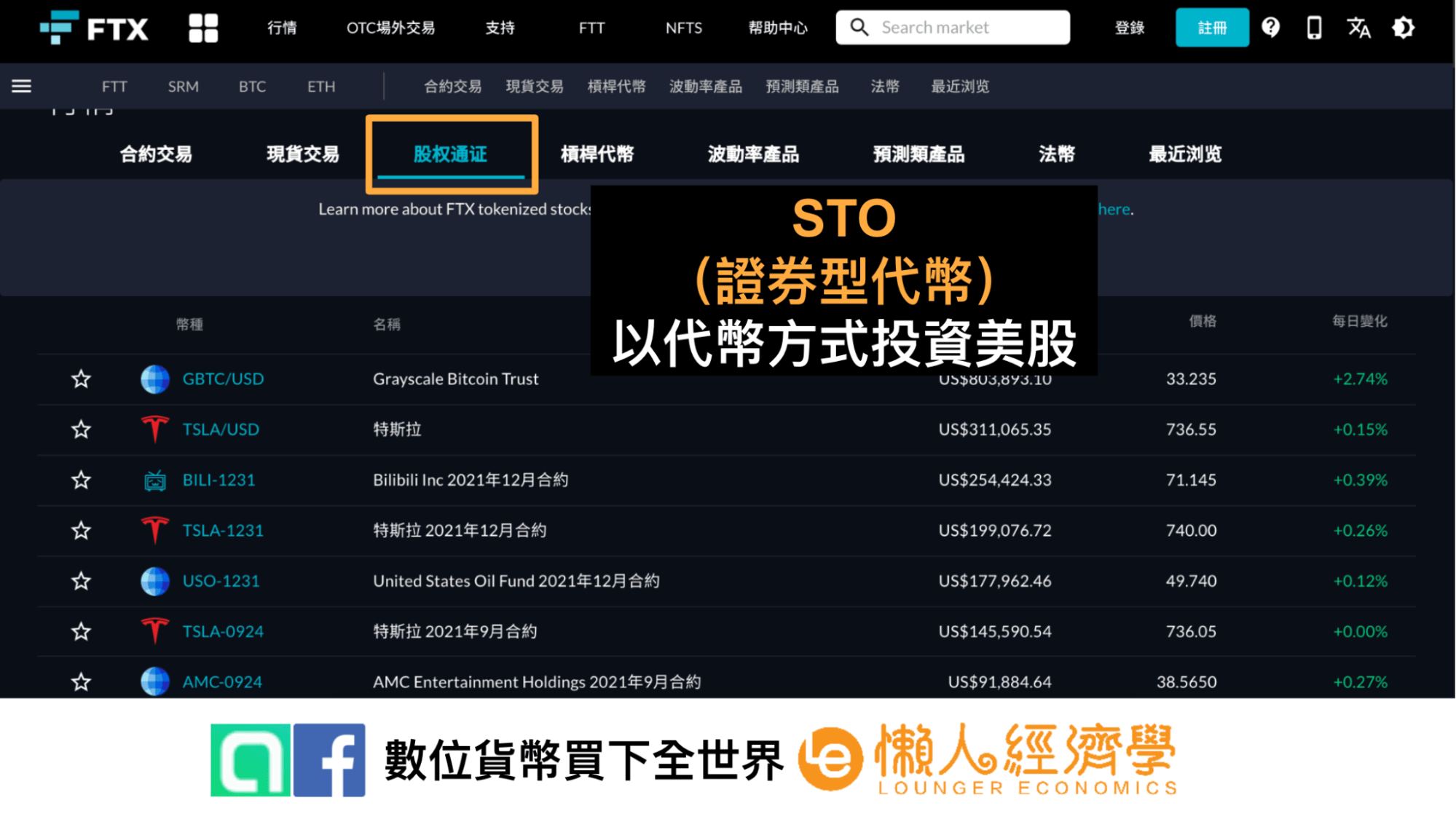
Task: Open the GBTC/USD market link
Action: pyautogui.click(x=223, y=379)
